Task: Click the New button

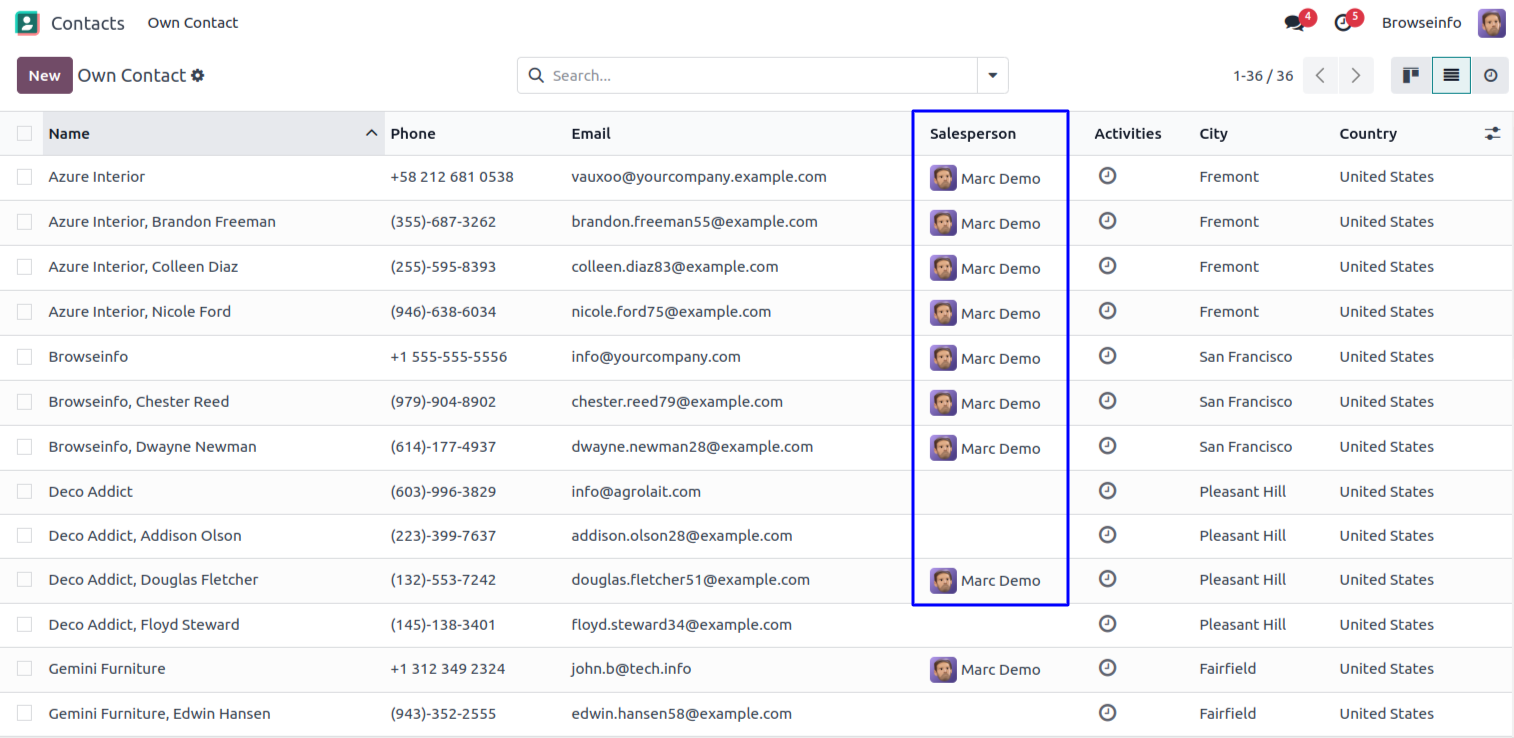Action: [44, 76]
